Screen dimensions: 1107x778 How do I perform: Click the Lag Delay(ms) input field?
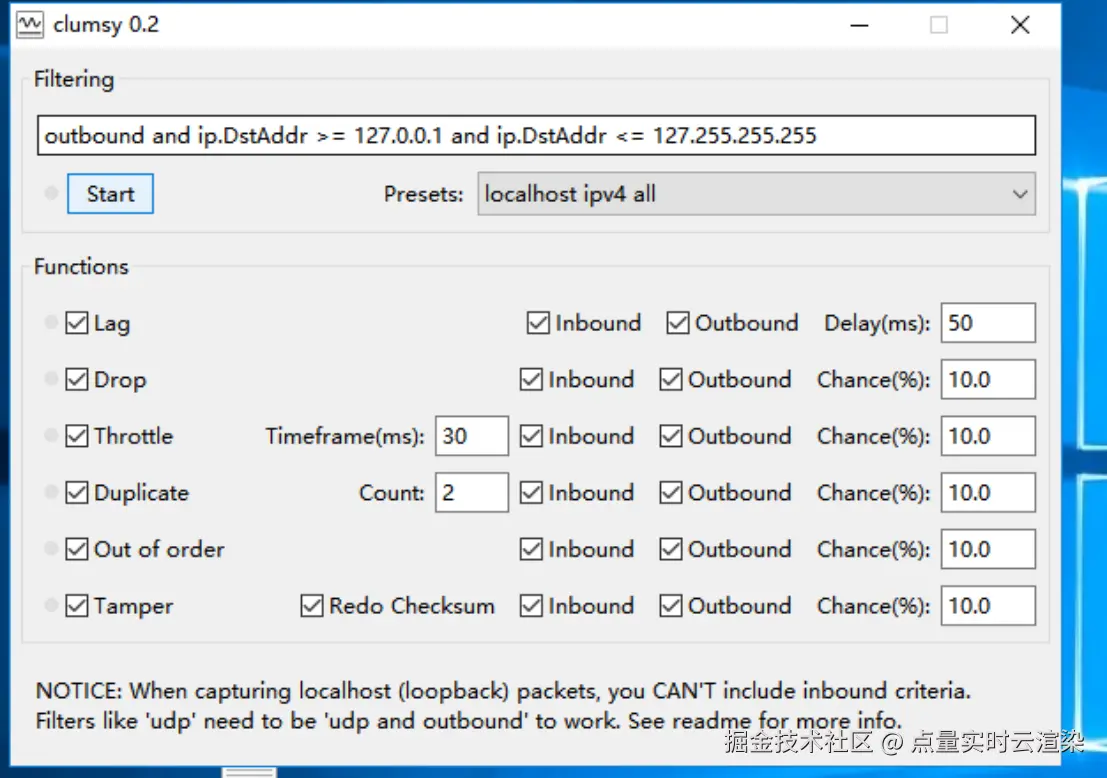tap(988, 323)
